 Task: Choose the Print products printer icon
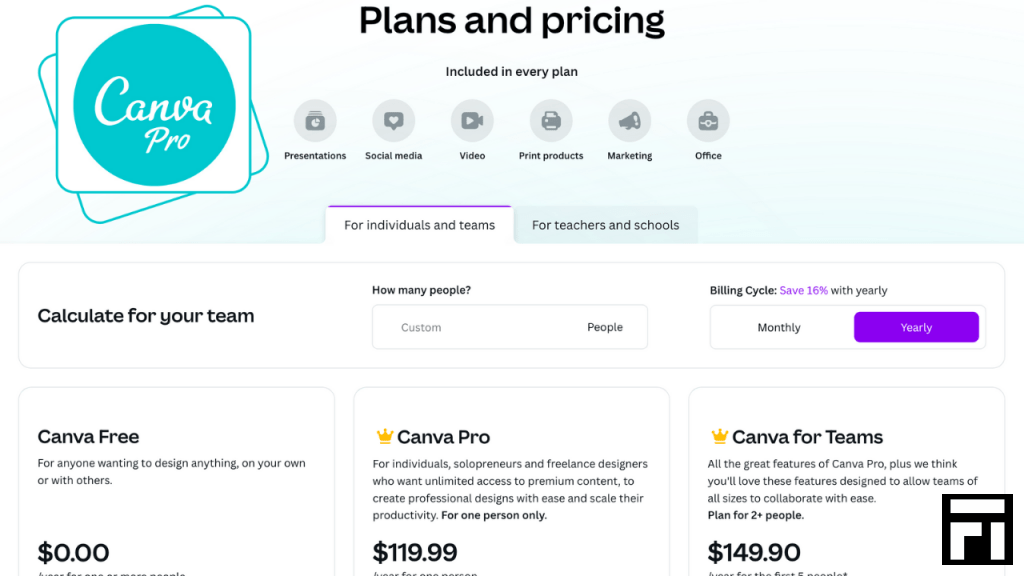(x=551, y=121)
